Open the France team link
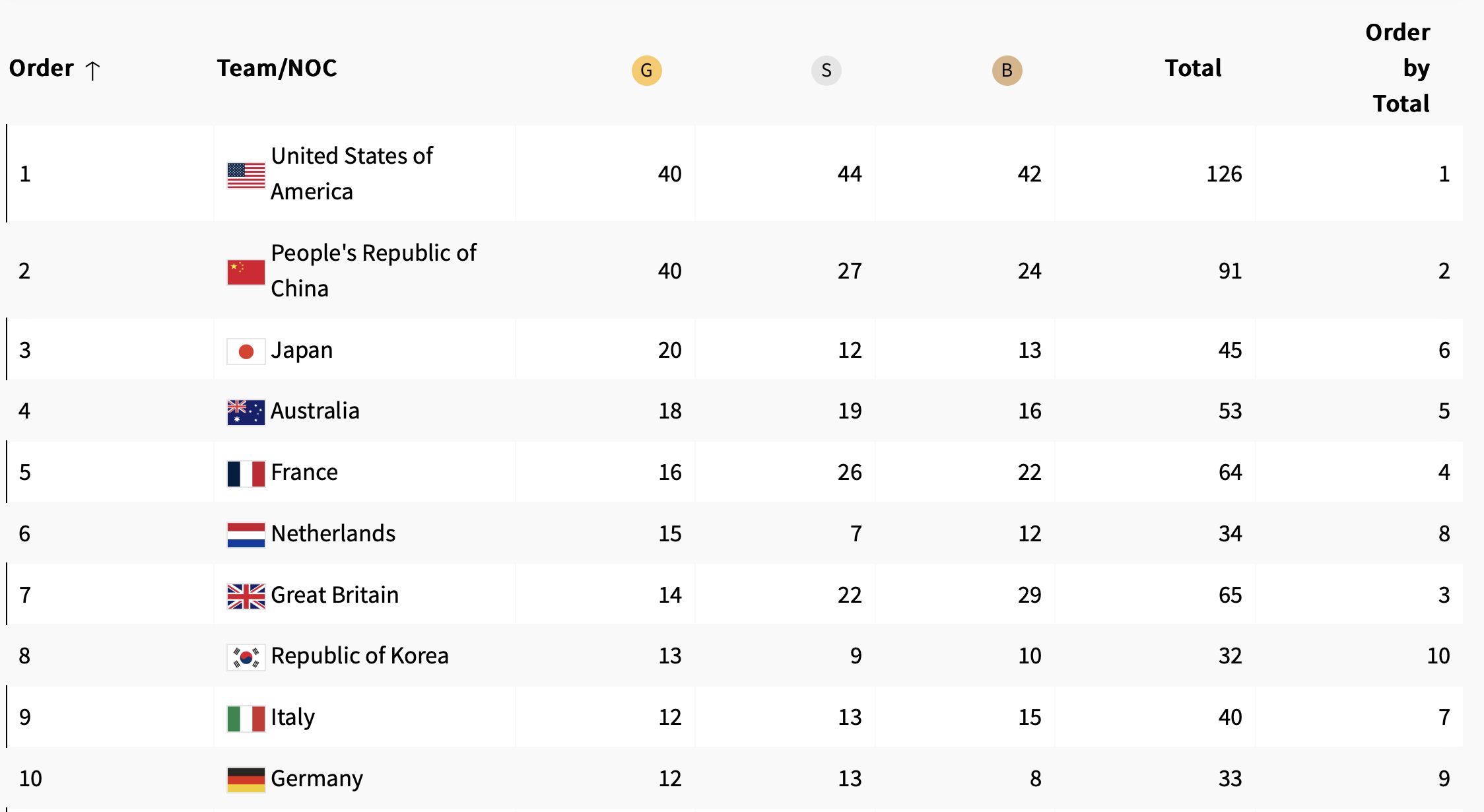1484x812 pixels. tap(304, 473)
